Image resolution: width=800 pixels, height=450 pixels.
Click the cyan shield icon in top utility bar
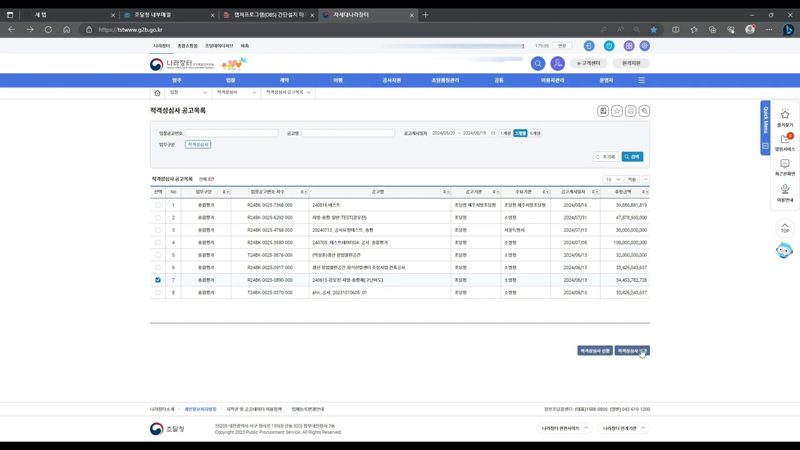coord(609,46)
